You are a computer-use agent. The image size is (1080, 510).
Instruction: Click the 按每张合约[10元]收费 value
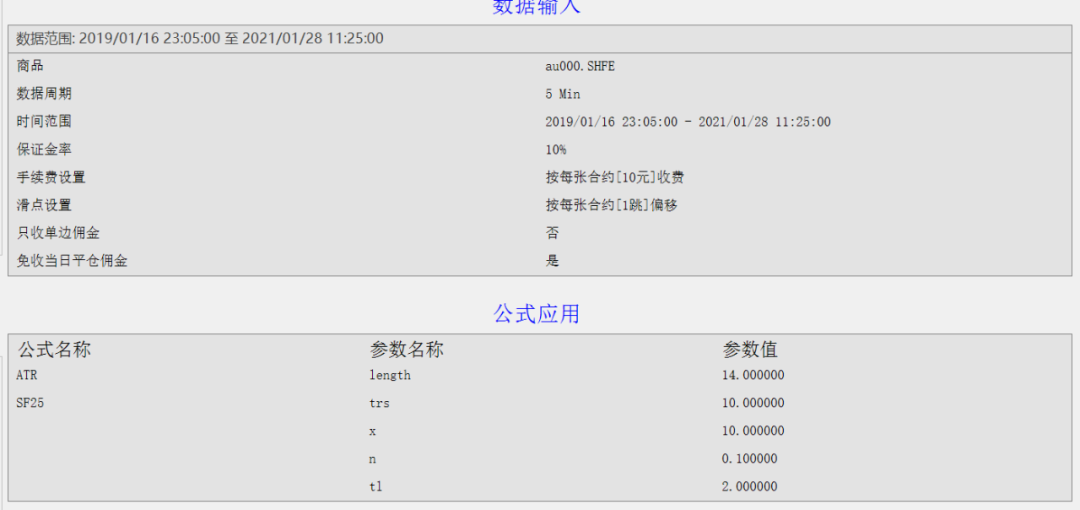(614, 177)
